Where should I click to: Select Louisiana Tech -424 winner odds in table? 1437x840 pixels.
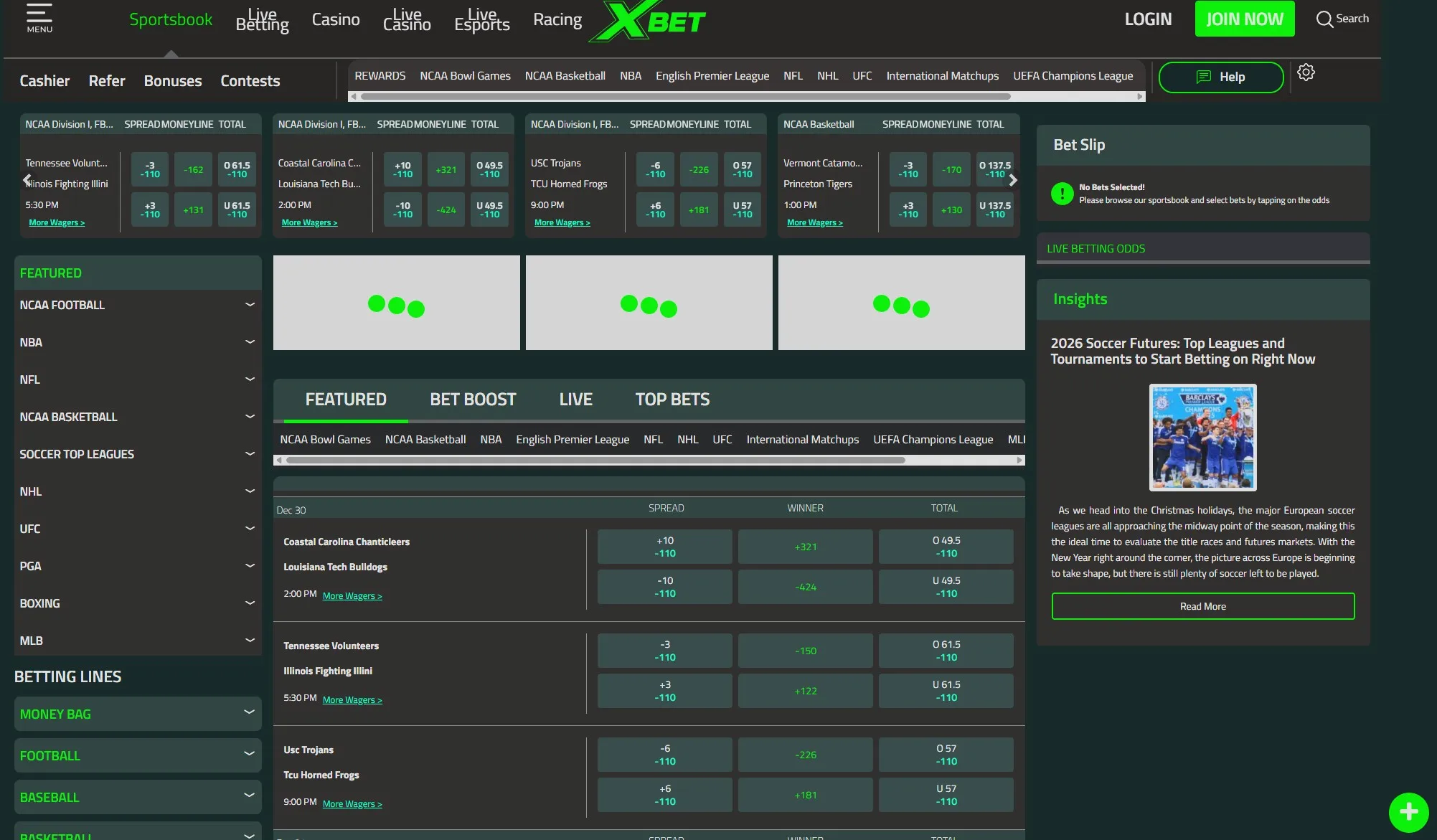pos(806,587)
